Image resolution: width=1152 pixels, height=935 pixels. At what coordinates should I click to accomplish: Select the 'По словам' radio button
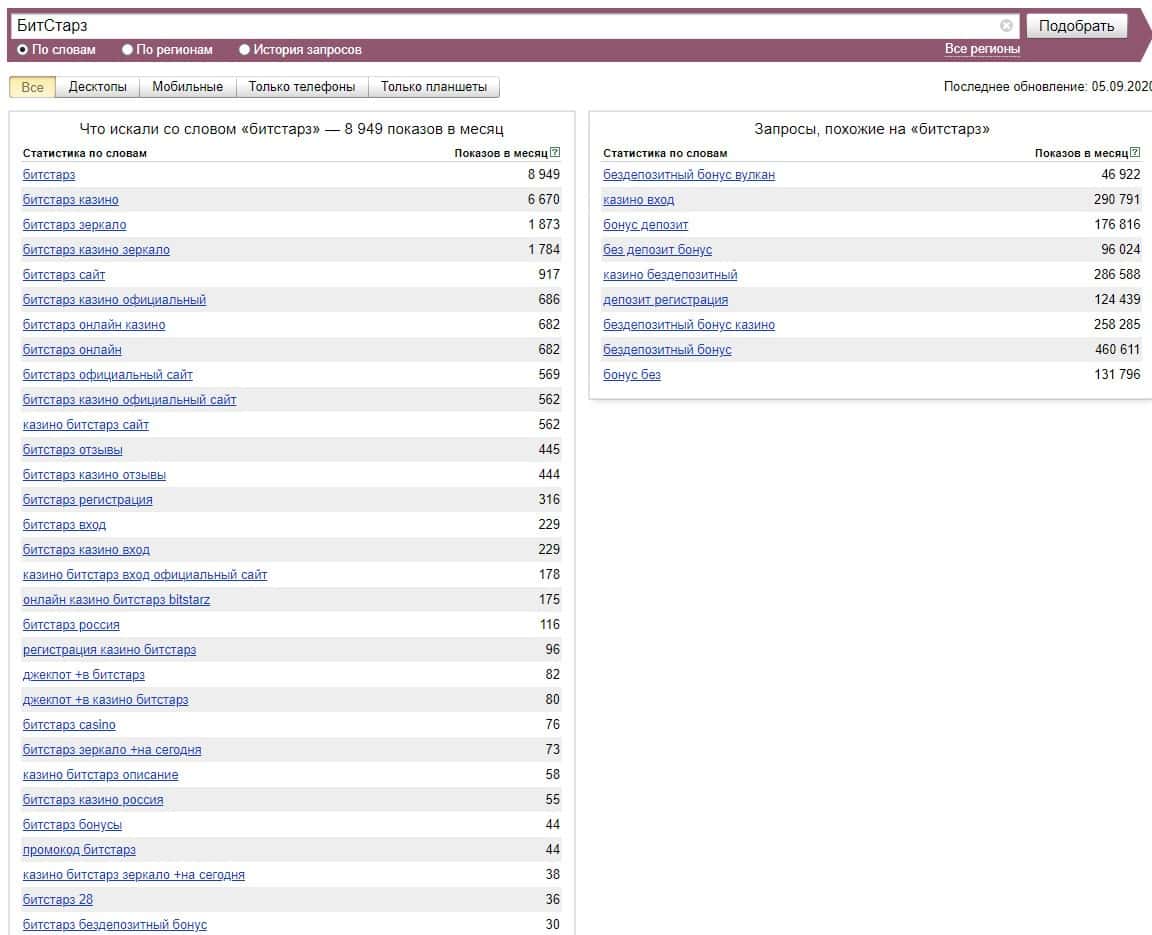click(23, 49)
